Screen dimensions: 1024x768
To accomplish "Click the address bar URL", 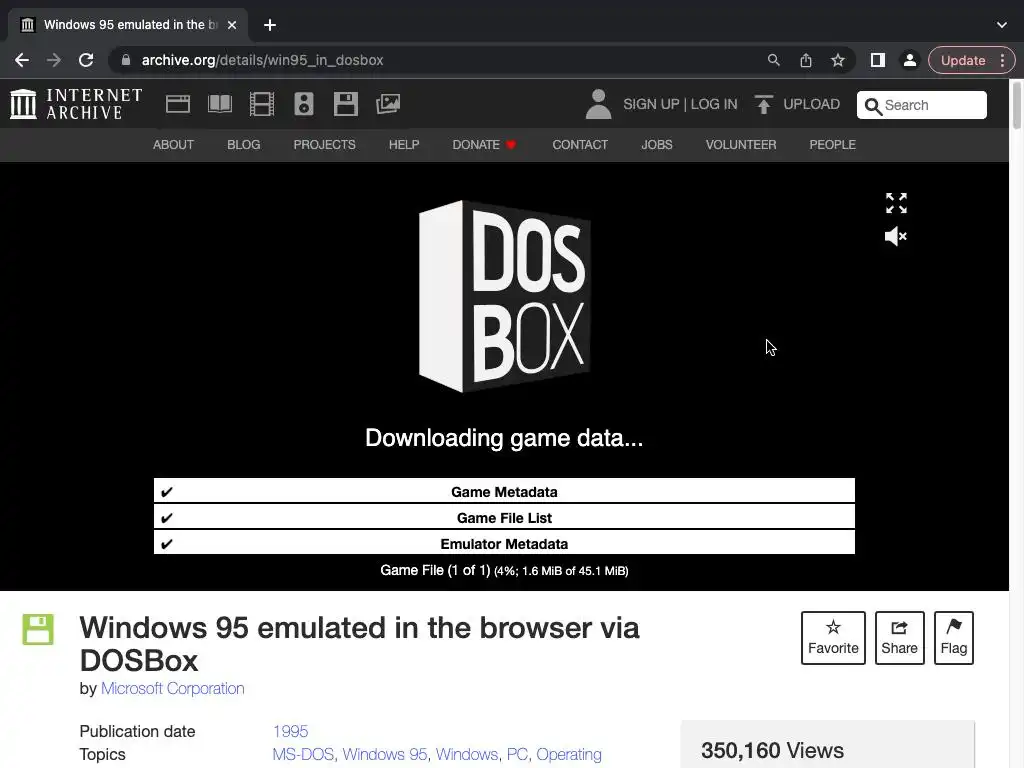I will (x=263, y=60).
